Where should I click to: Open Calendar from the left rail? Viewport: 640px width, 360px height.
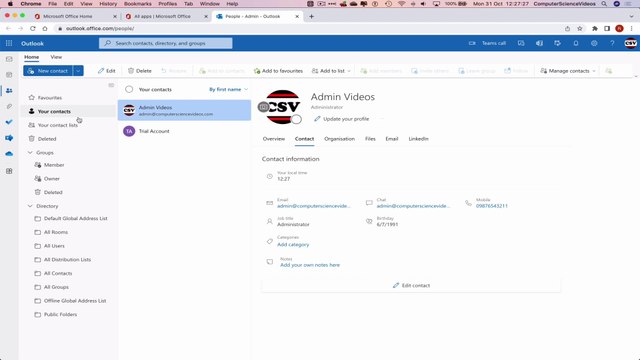[x=9, y=75]
